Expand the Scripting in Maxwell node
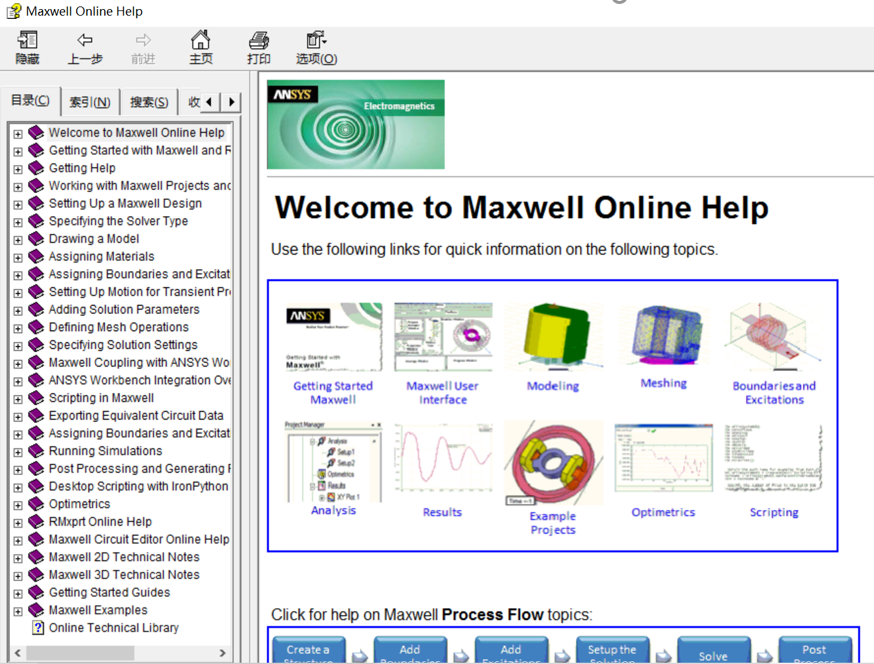Image resolution: width=874 pixels, height=664 pixels. (18, 399)
